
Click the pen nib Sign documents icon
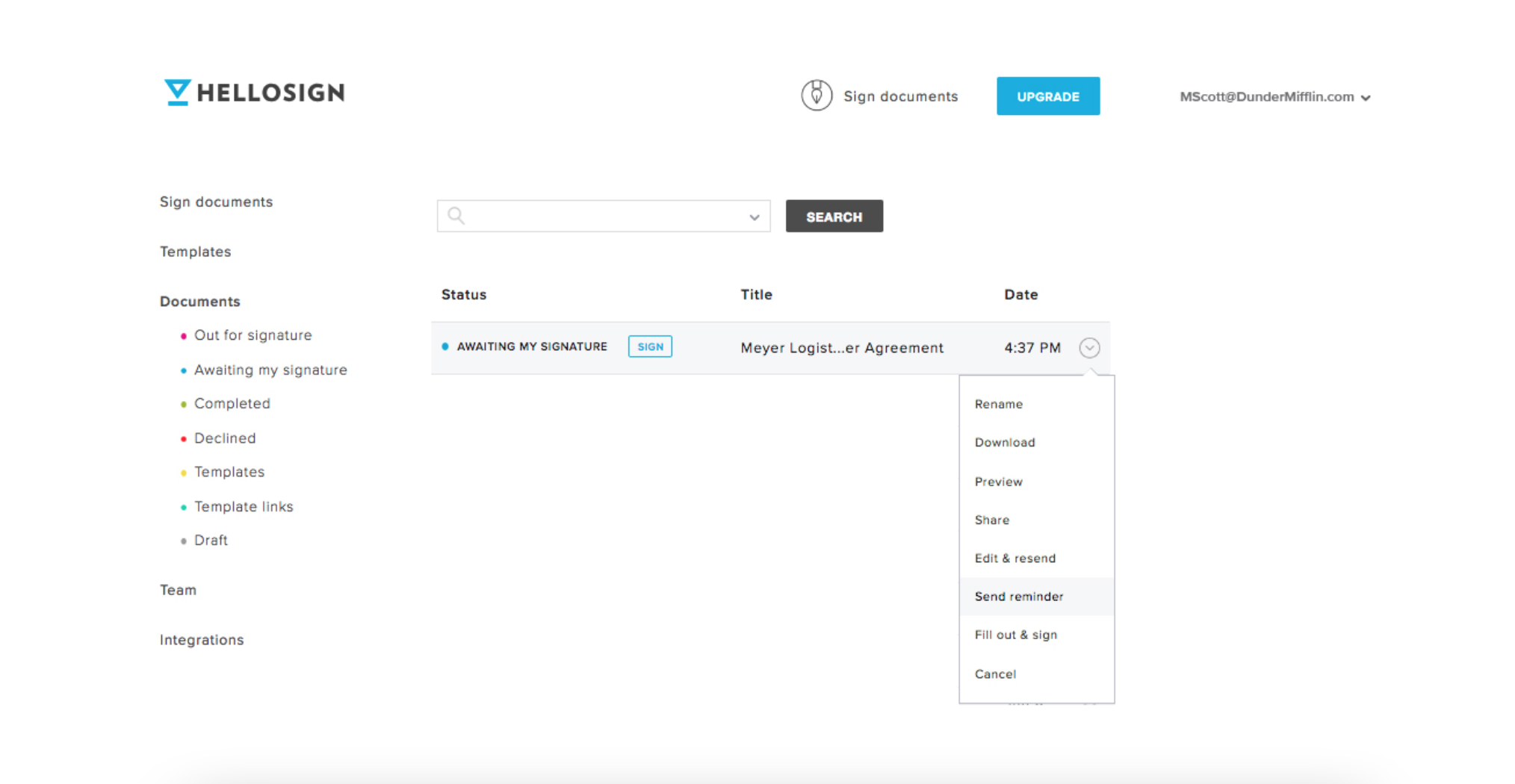point(817,96)
